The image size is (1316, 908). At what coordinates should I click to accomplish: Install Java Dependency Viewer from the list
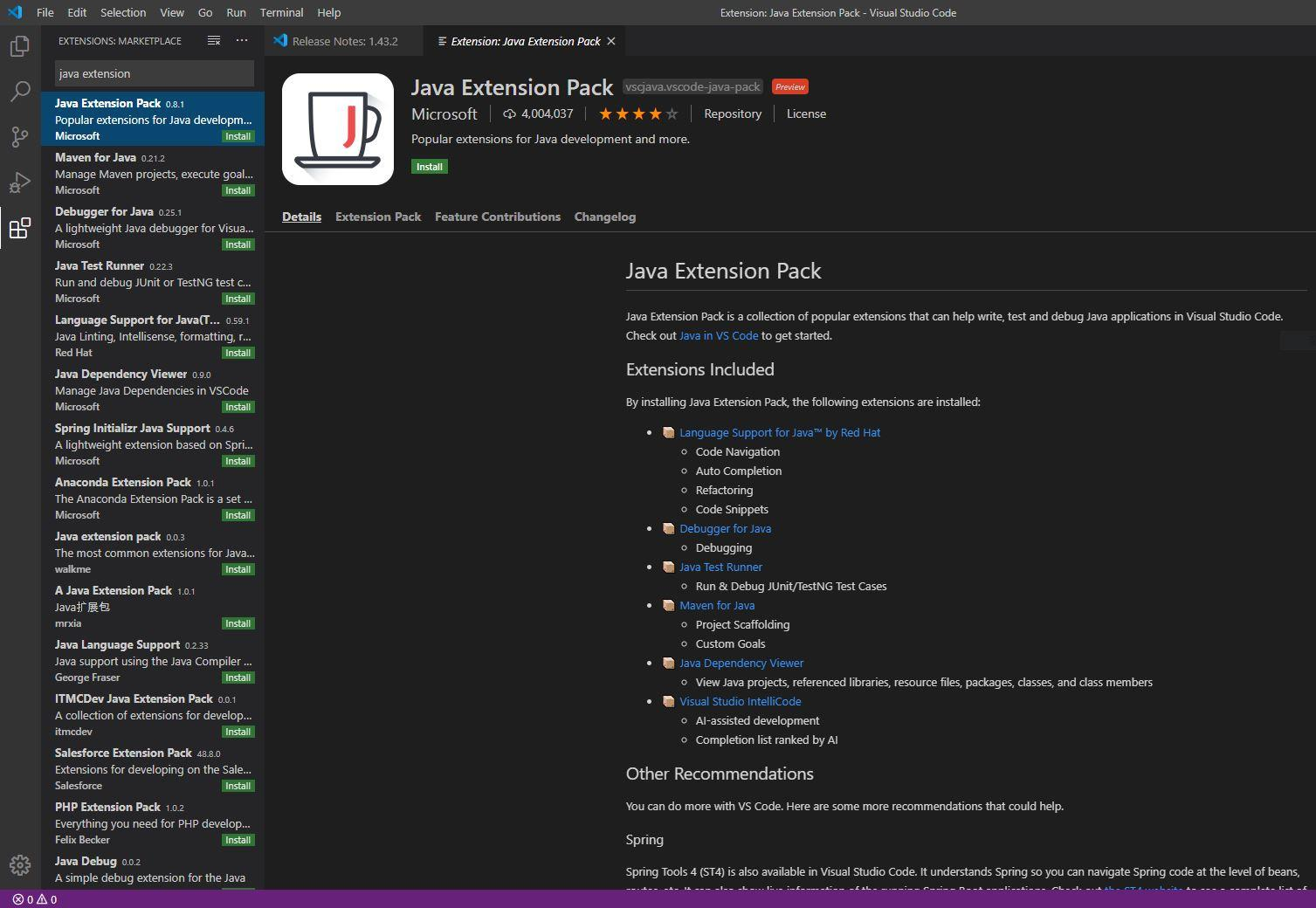click(x=238, y=407)
